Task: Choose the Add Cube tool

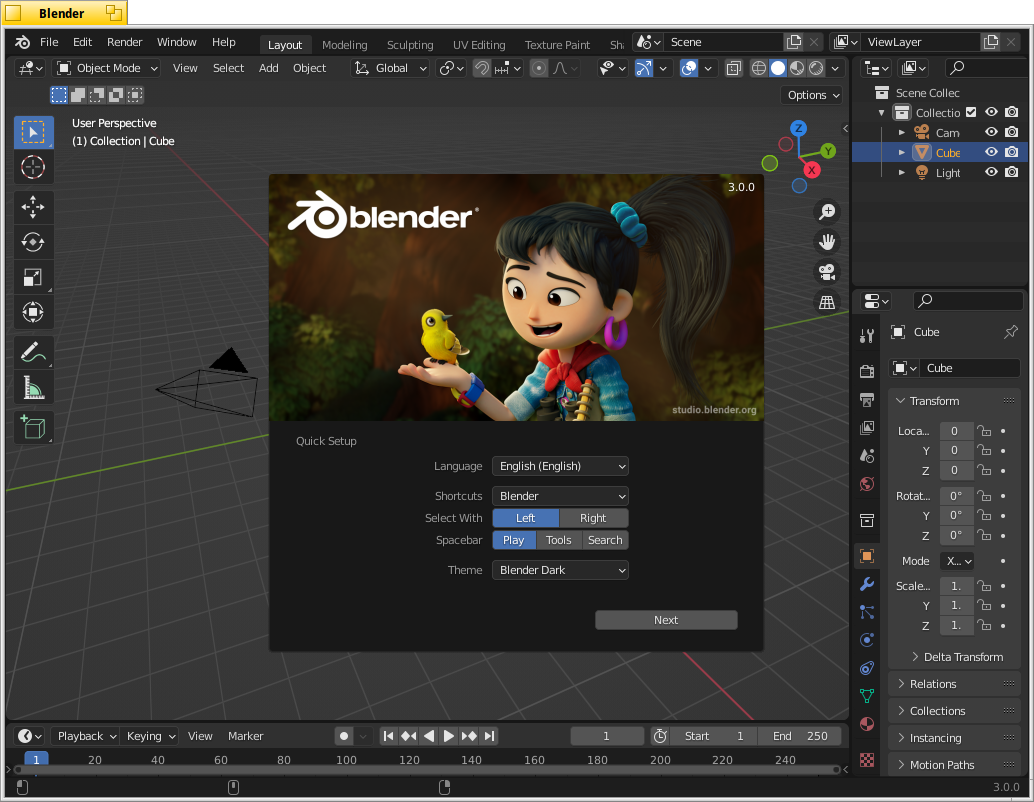Action: [x=33, y=427]
